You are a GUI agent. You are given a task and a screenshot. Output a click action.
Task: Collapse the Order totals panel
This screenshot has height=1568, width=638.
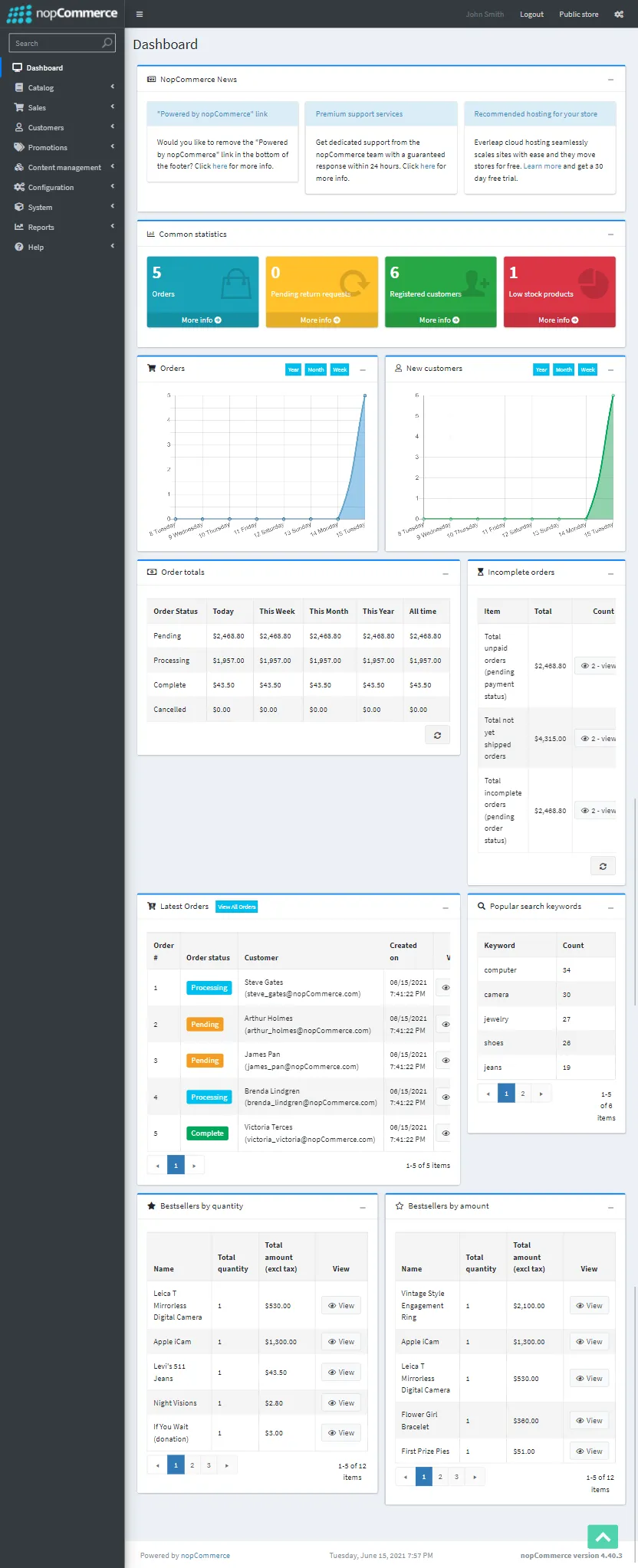coord(446,573)
